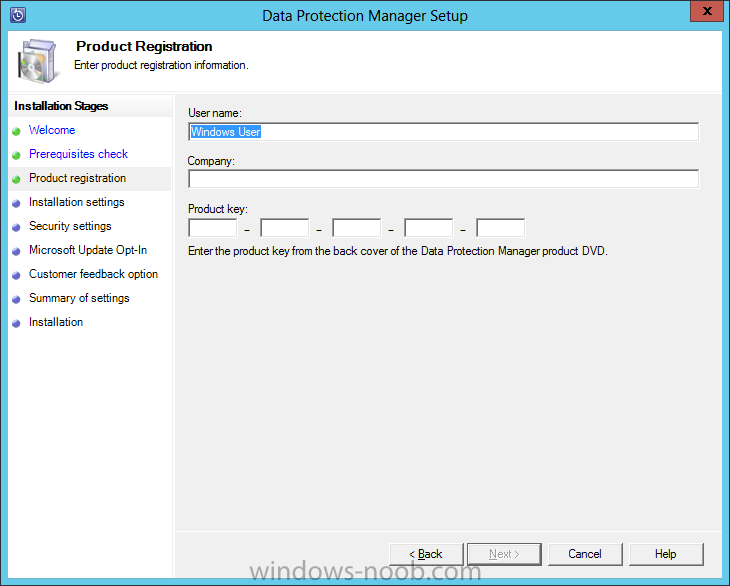Click the "Product key:" label
The image size is (730, 586).
pos(217,209)
